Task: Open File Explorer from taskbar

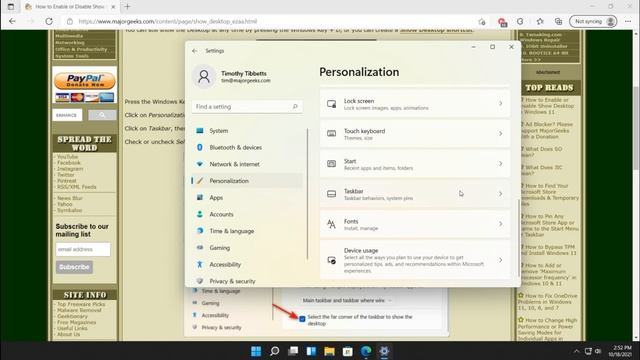Action: coord(329,351)
